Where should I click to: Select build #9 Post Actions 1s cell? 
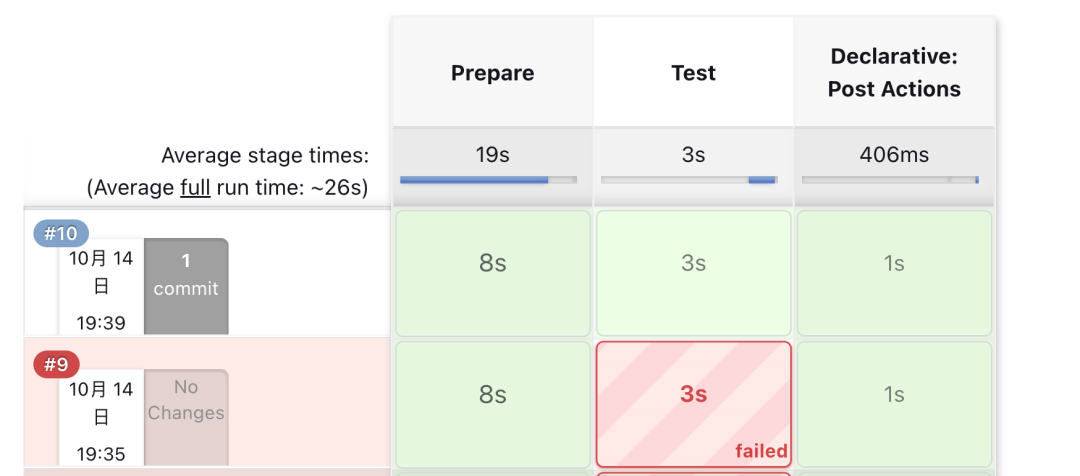[x=895, y=404]
